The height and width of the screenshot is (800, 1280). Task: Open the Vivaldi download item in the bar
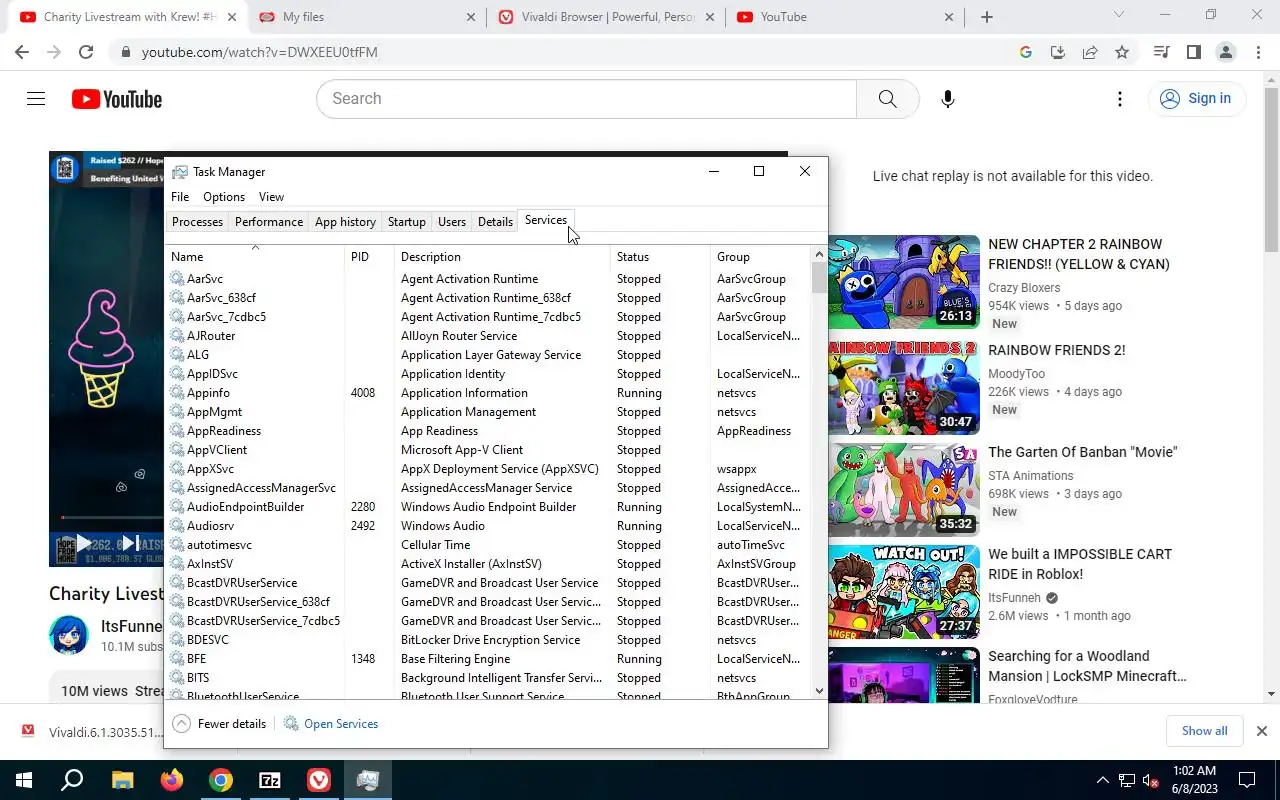point(93,732)
